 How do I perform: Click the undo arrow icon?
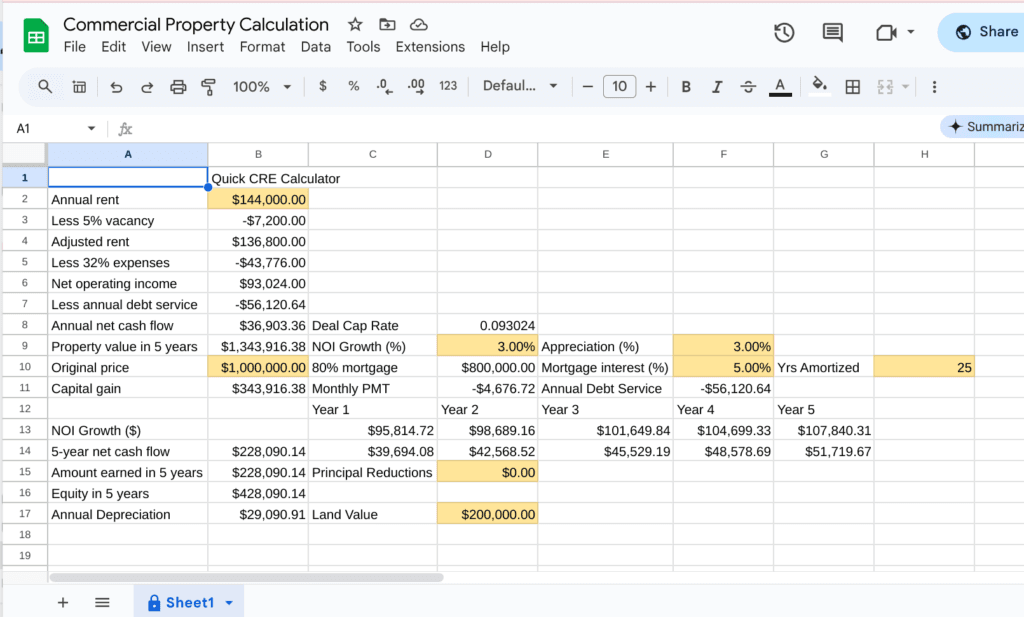pyautogui.click(x=116, y=87)
